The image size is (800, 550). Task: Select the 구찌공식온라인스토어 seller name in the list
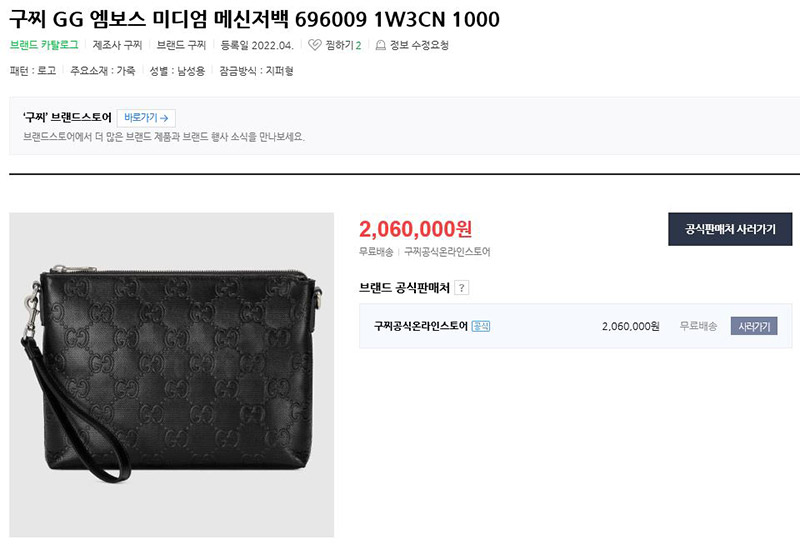pos(421,326)
